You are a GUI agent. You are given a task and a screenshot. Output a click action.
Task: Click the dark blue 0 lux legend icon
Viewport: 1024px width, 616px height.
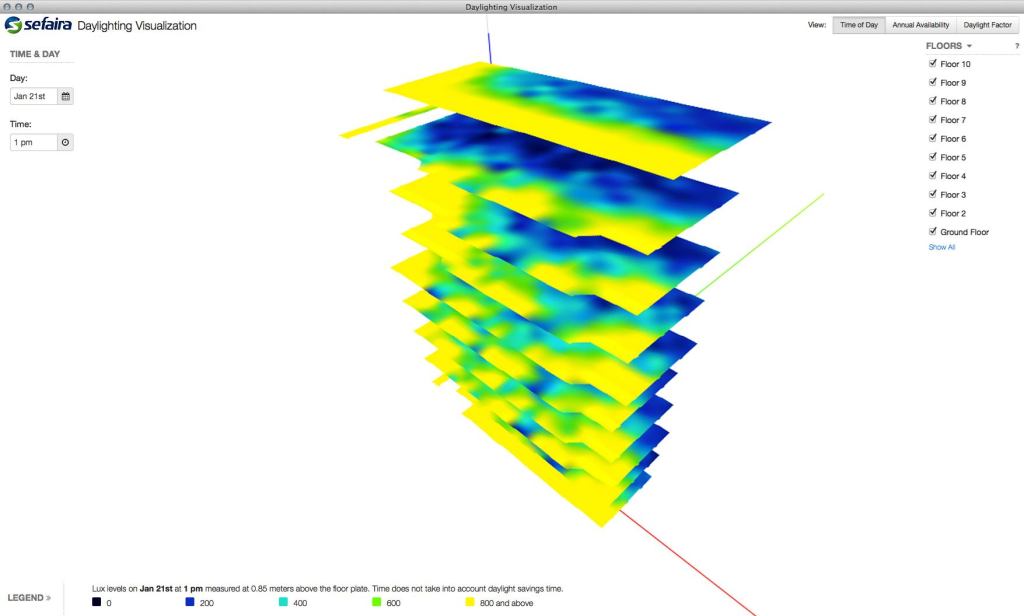pyautogui.click(x=96, y=603)
